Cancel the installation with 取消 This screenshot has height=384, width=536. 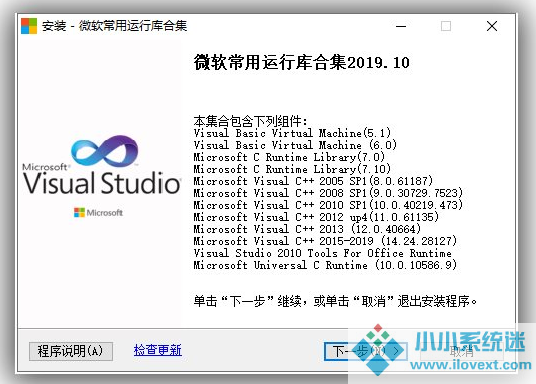(461, 351)
